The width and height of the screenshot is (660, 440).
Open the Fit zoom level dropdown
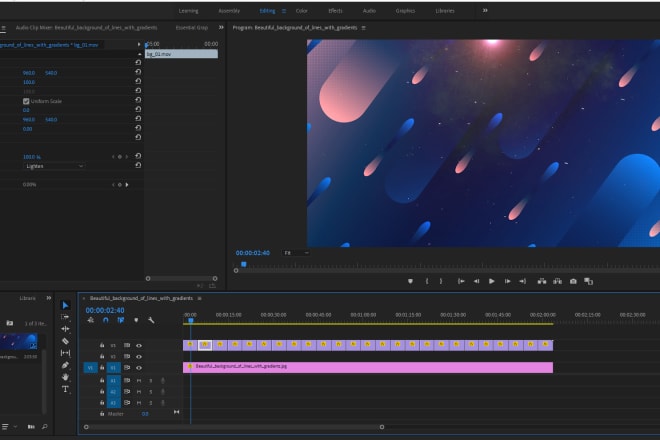pos(296,253)
